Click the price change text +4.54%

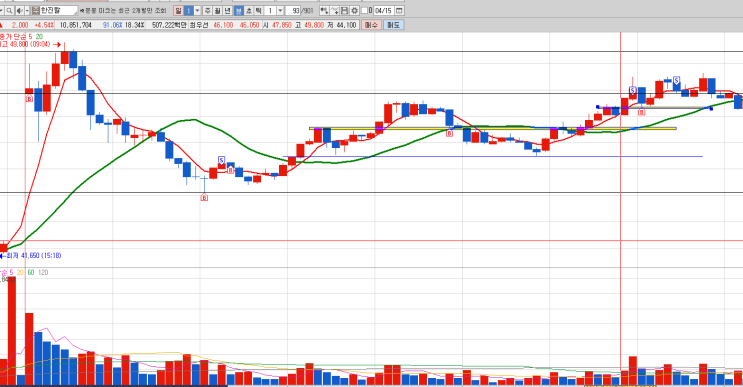(x=44, y=25)
